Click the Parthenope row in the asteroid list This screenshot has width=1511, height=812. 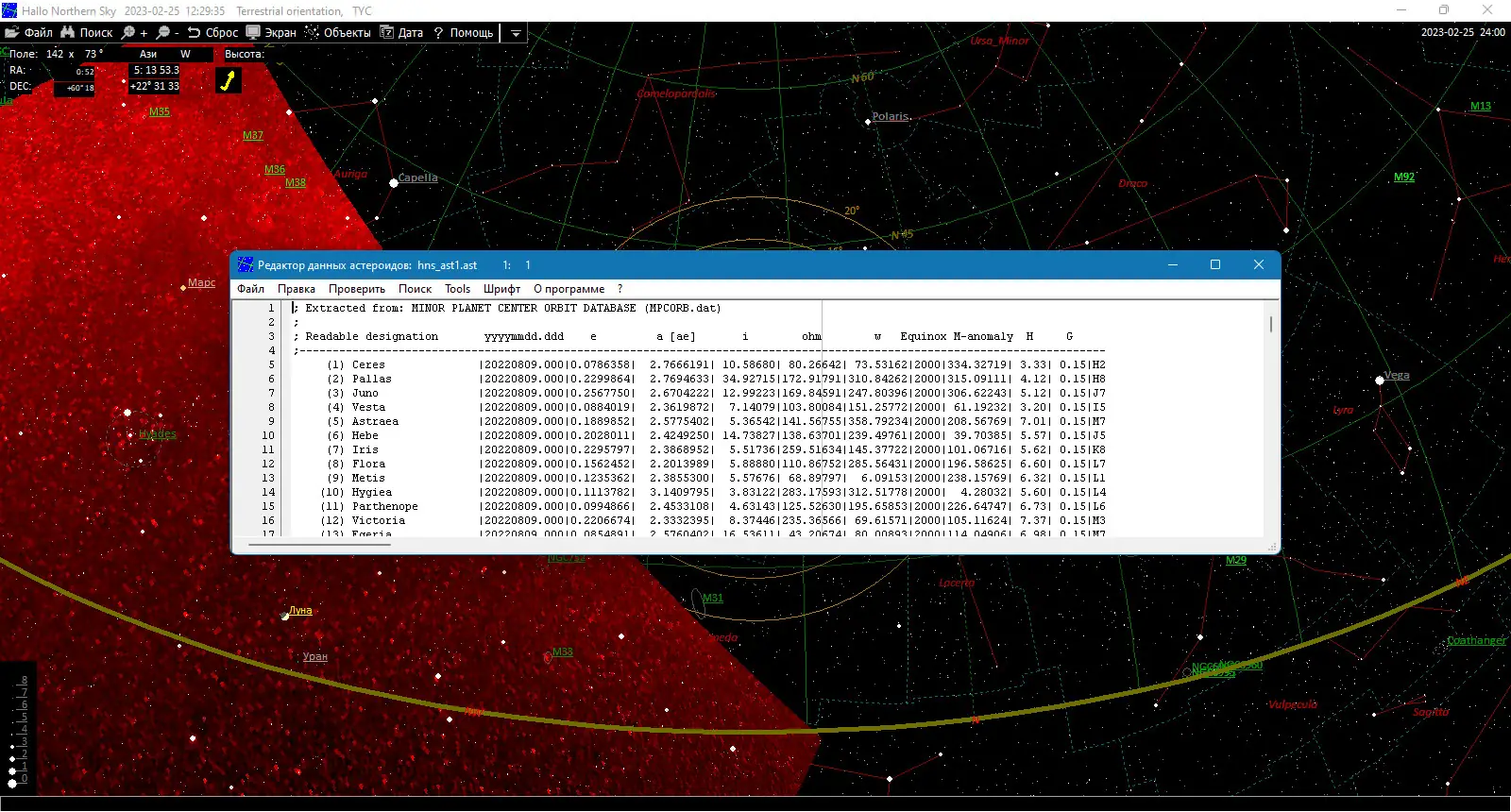[699, 506]
